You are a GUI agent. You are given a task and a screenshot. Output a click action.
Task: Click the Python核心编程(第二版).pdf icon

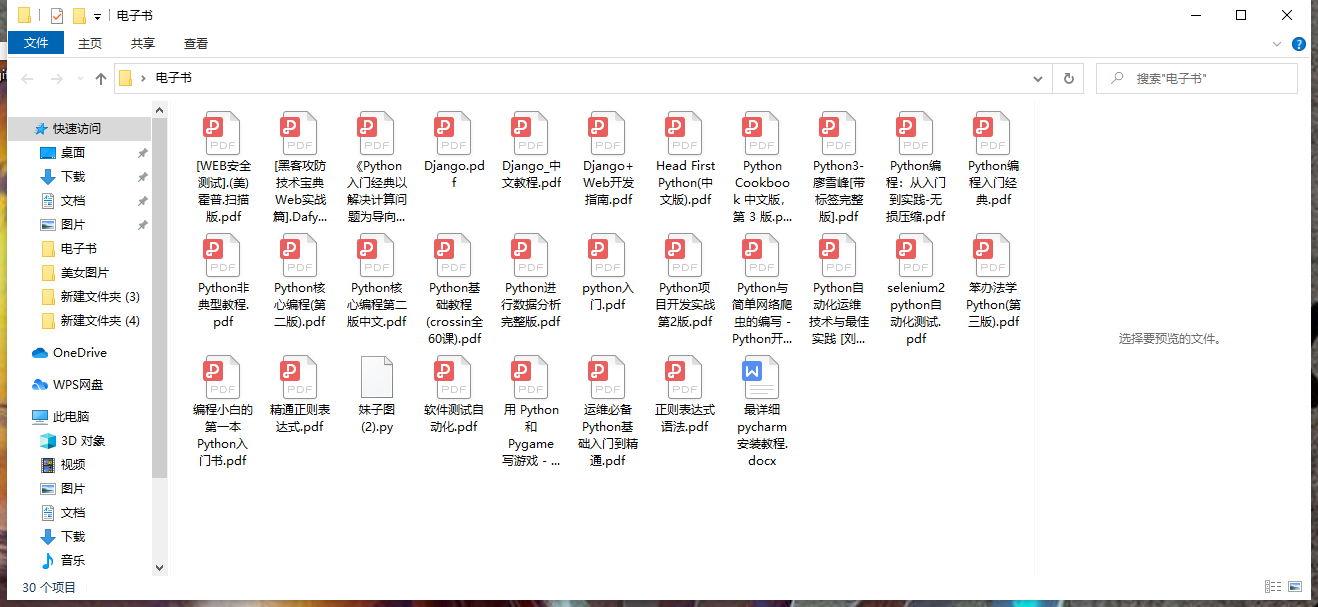pos(300,255)
